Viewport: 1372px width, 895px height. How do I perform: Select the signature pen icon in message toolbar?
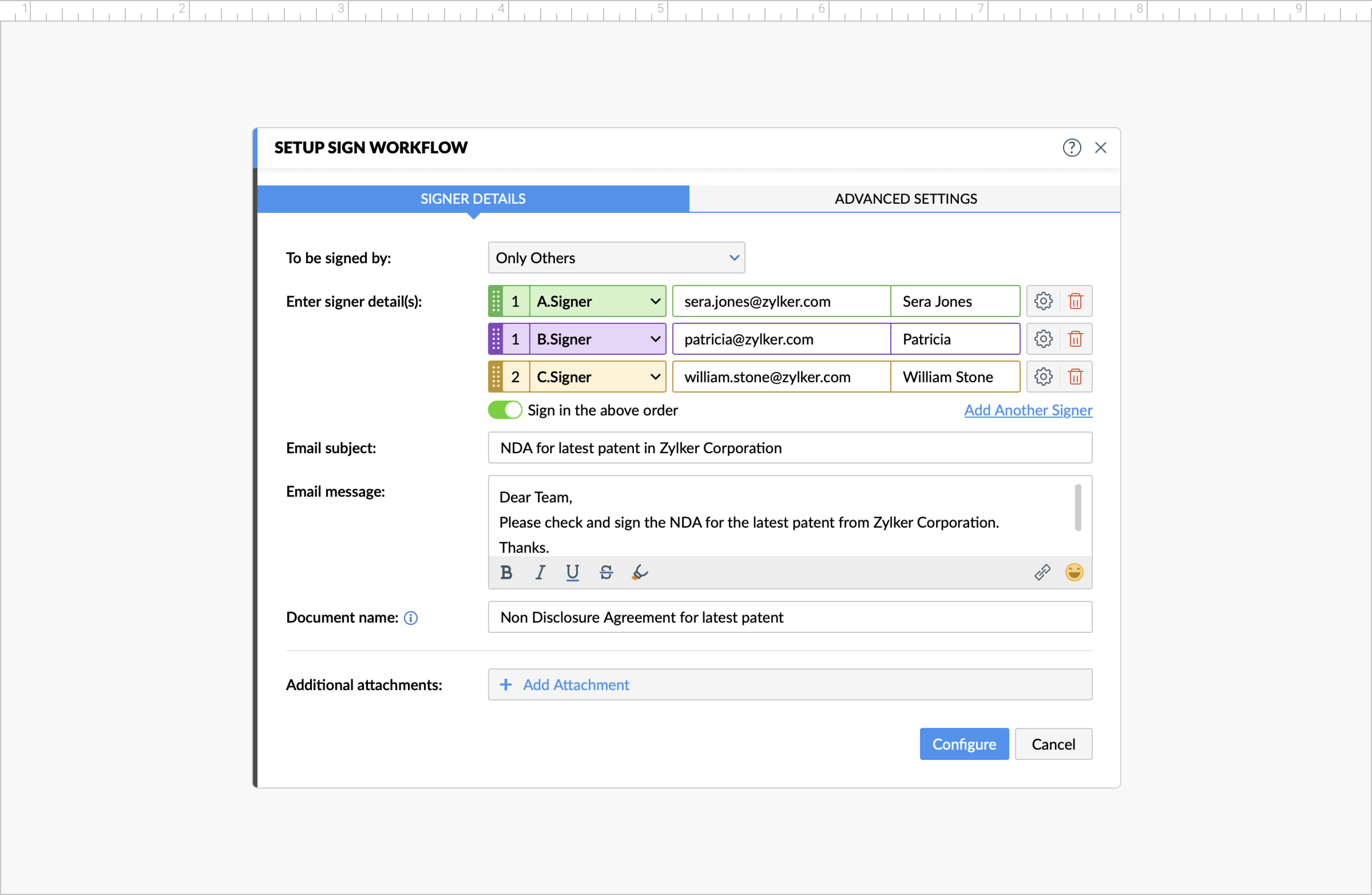point(639,572)
